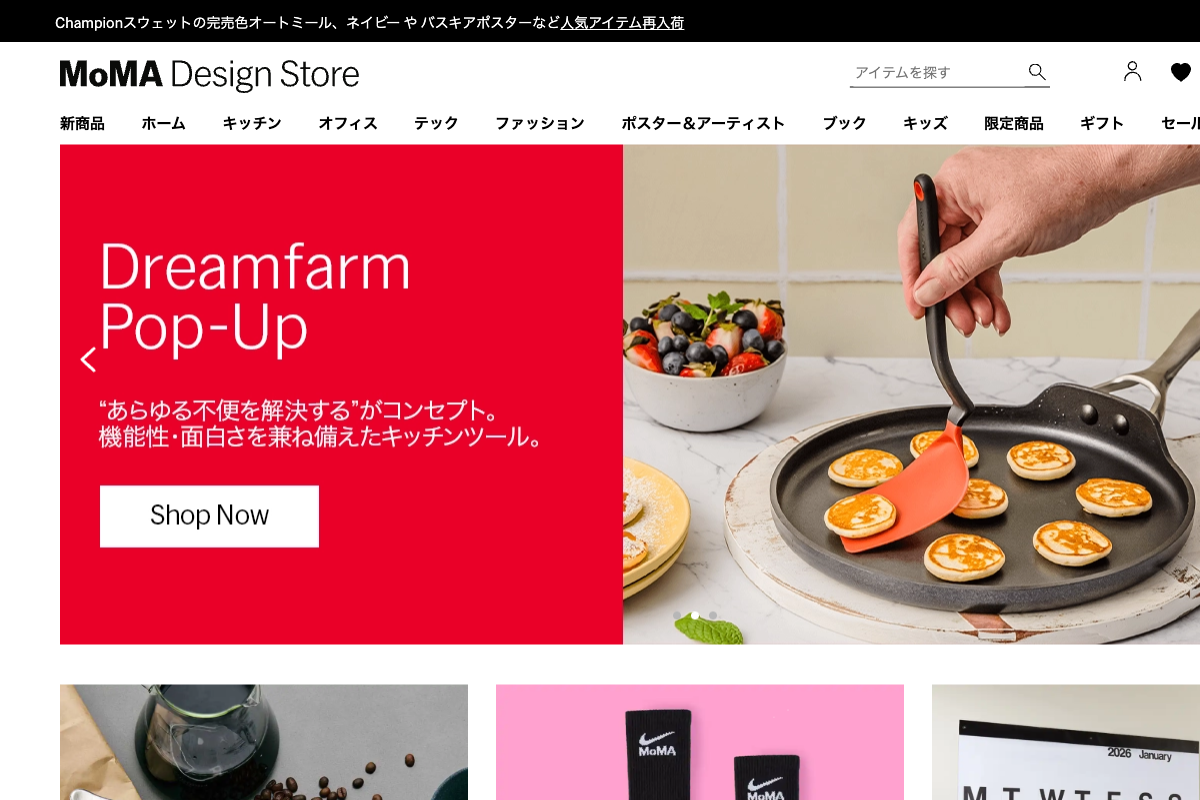Image resolution: width=1200 pixels, height=800 pixels.
Task: Go to previous slide with left arrow
Action: click(x=88, y=359)
